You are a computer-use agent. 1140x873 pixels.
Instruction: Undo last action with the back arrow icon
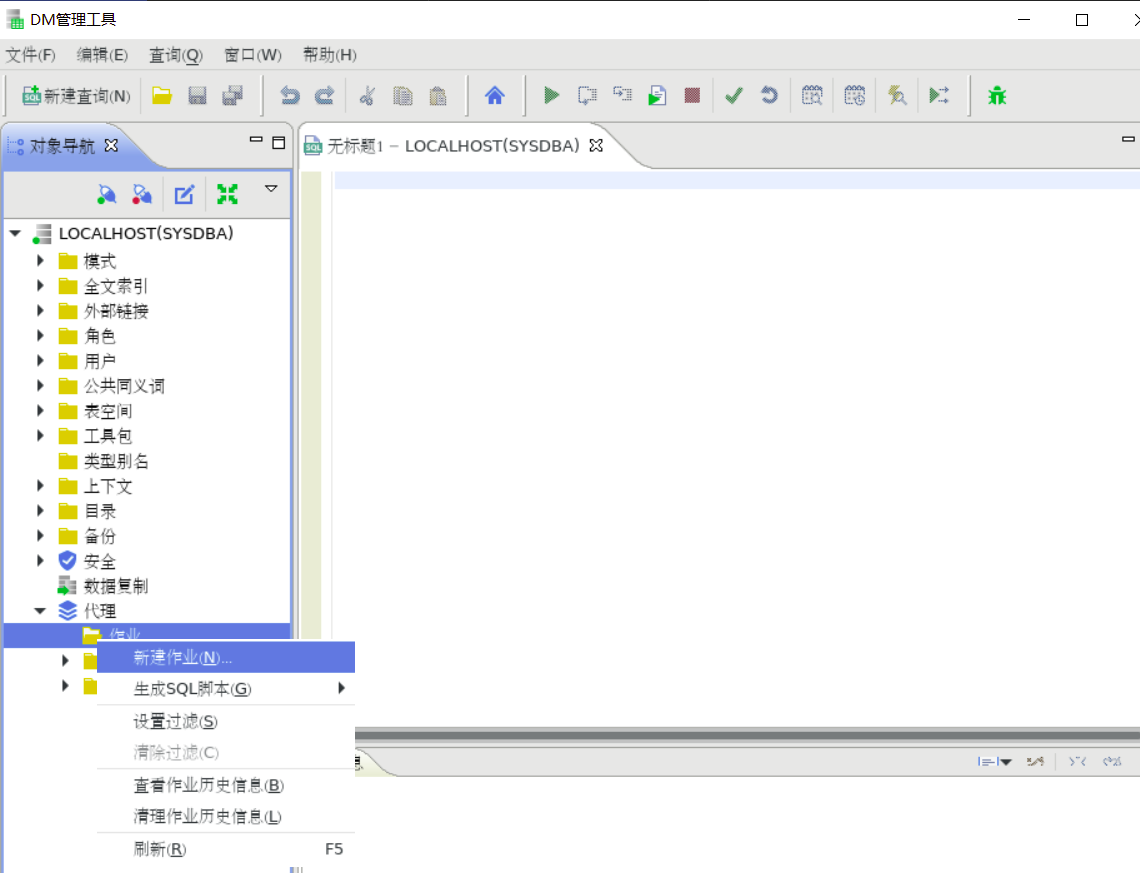coord(289,95)
